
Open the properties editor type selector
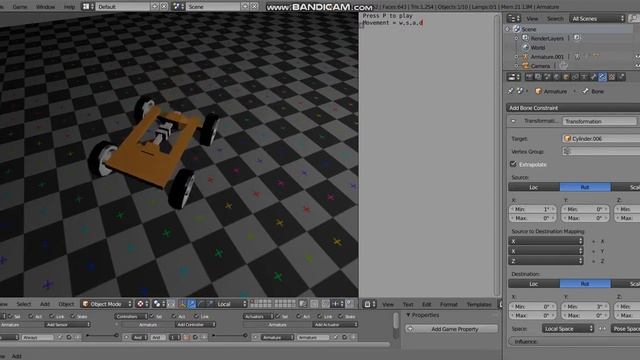coord(513,77)
